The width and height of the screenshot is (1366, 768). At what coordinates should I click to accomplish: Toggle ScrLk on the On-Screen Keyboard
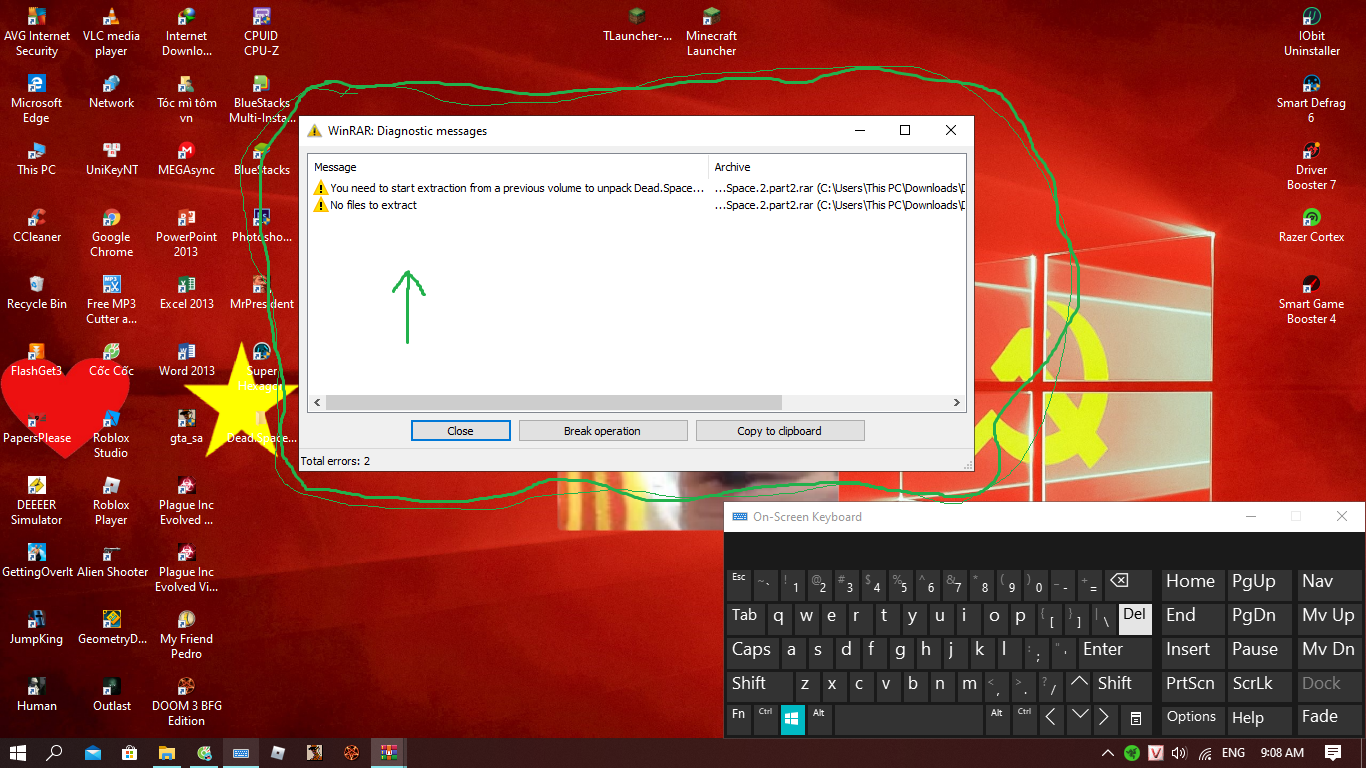(1251, 684)
